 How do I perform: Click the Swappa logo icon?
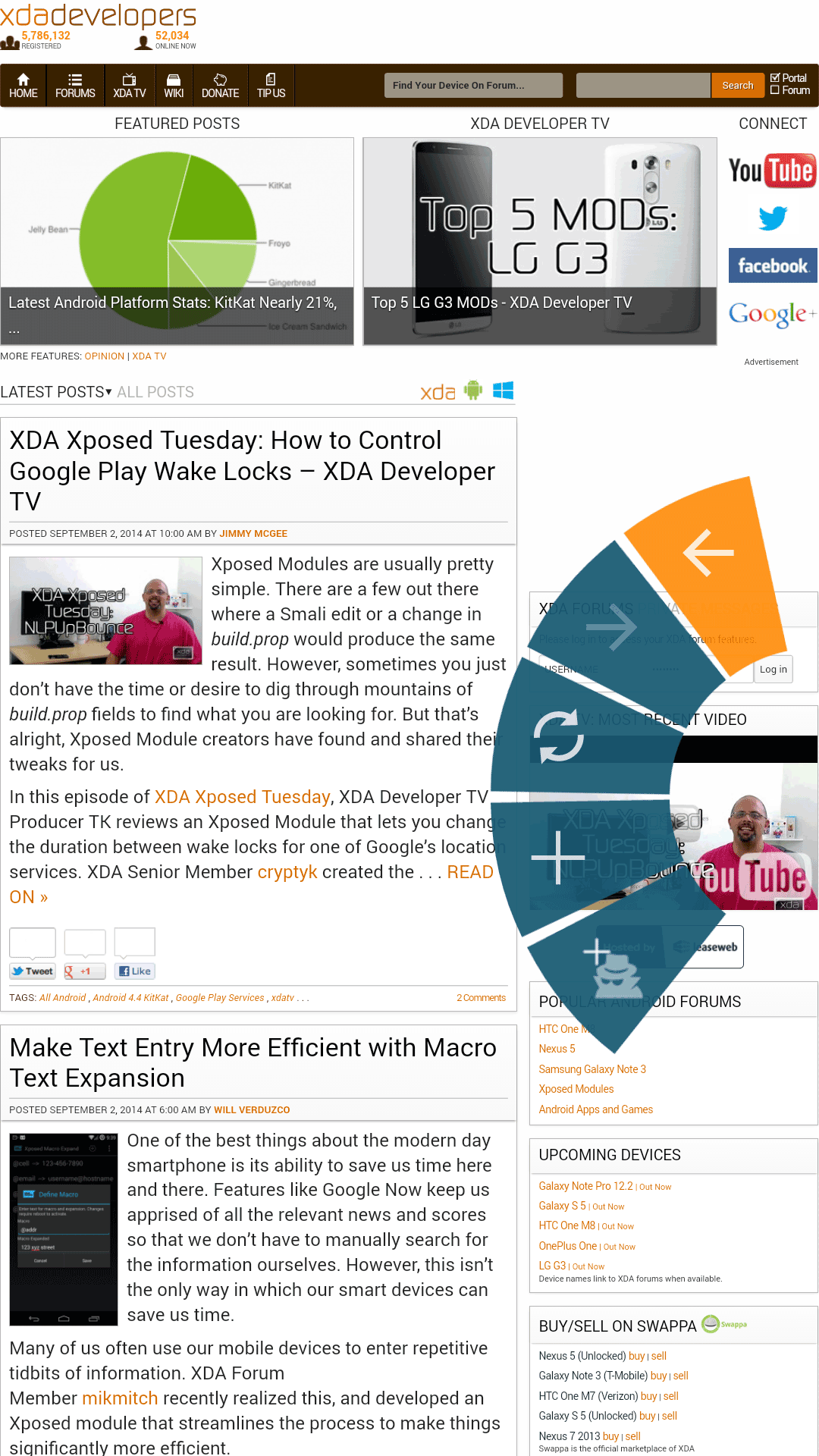coord(724,1324)
